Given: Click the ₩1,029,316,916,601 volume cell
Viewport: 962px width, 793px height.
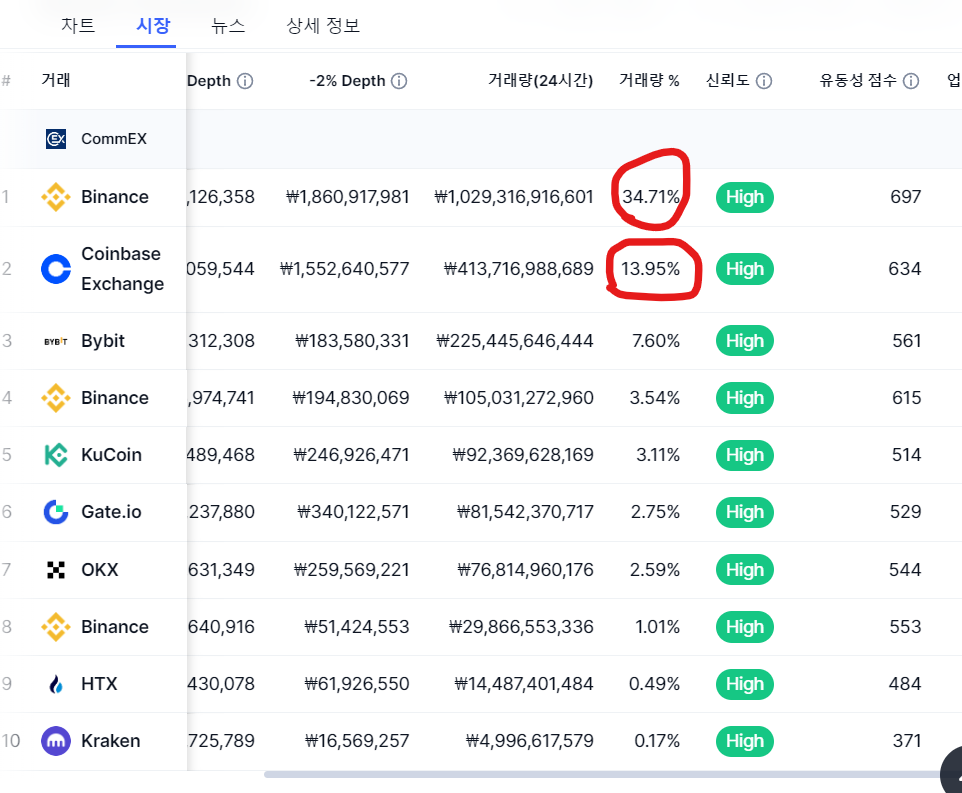Looking at the screenshot, I should 514,197.
